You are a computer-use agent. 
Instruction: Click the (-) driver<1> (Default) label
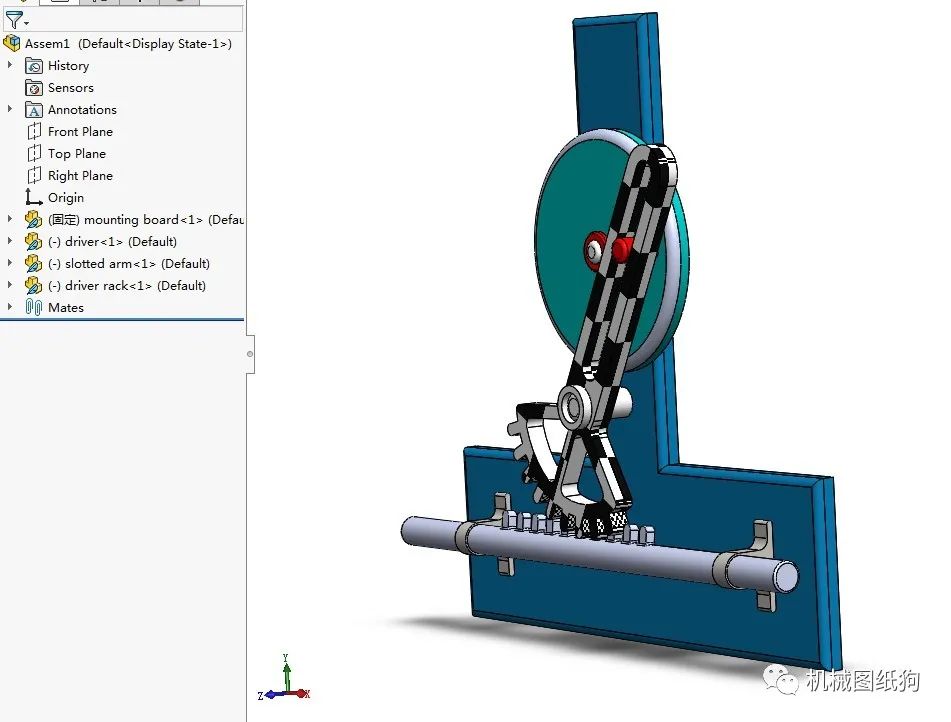113,241
